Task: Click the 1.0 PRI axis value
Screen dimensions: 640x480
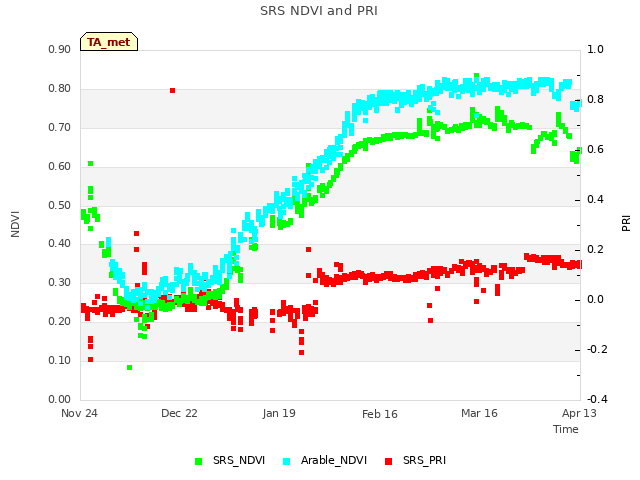Action: 595,50
